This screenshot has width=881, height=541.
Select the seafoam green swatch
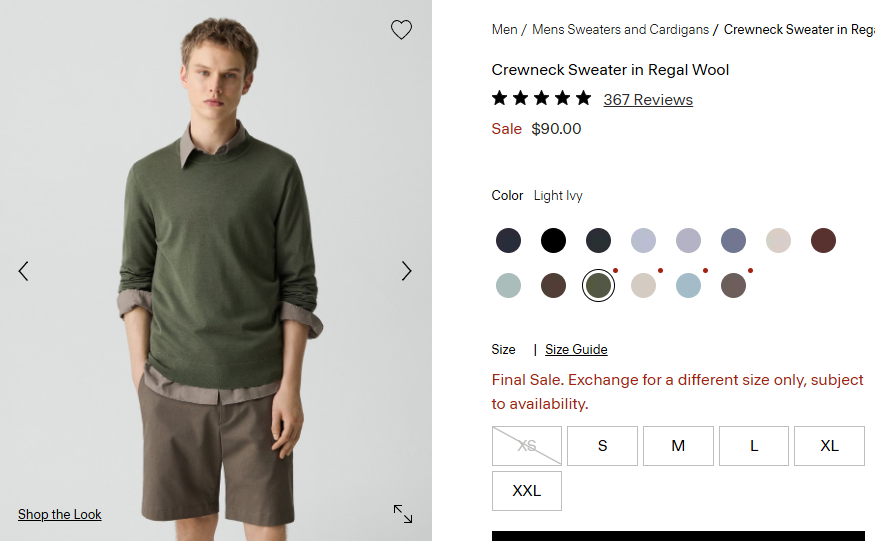[x=508, y=285]
